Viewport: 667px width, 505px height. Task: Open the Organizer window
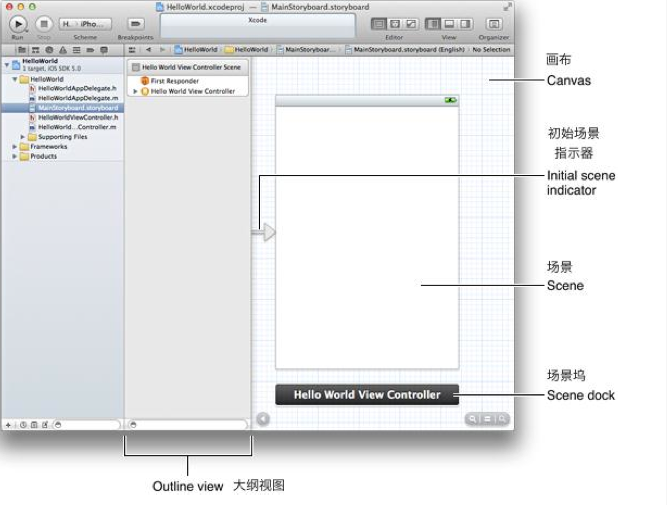pyautogui.click(x=493, y=24)
